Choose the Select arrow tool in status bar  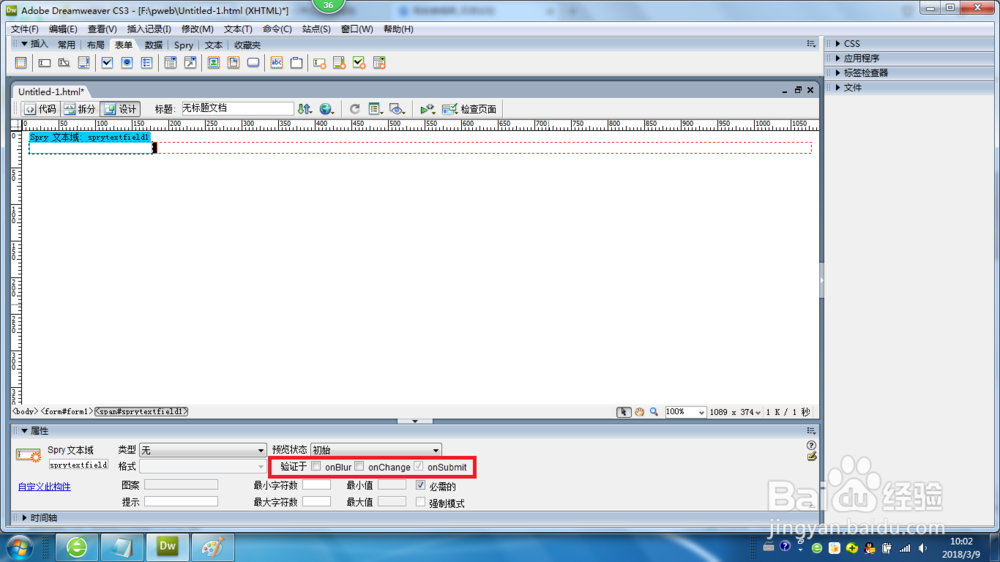(x=624, y=412)
